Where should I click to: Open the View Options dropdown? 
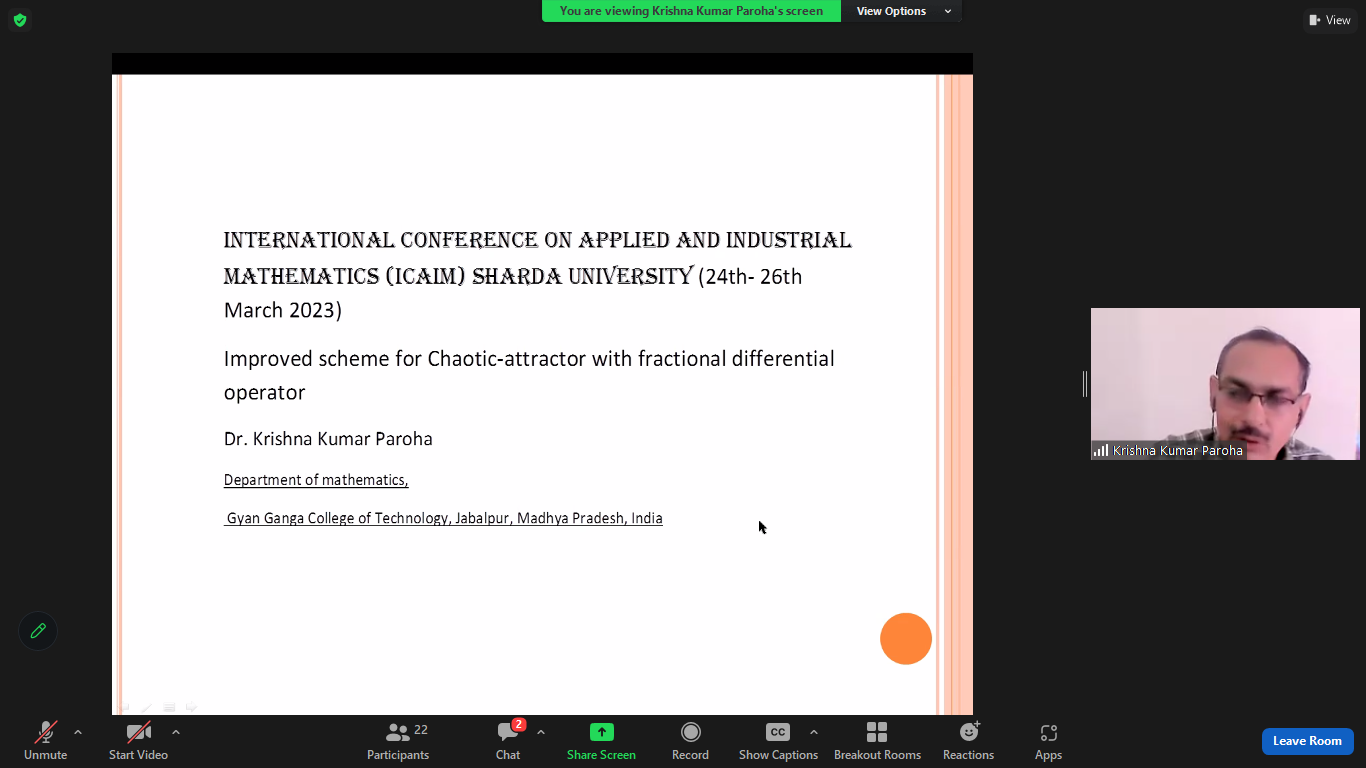pos(902,11)
